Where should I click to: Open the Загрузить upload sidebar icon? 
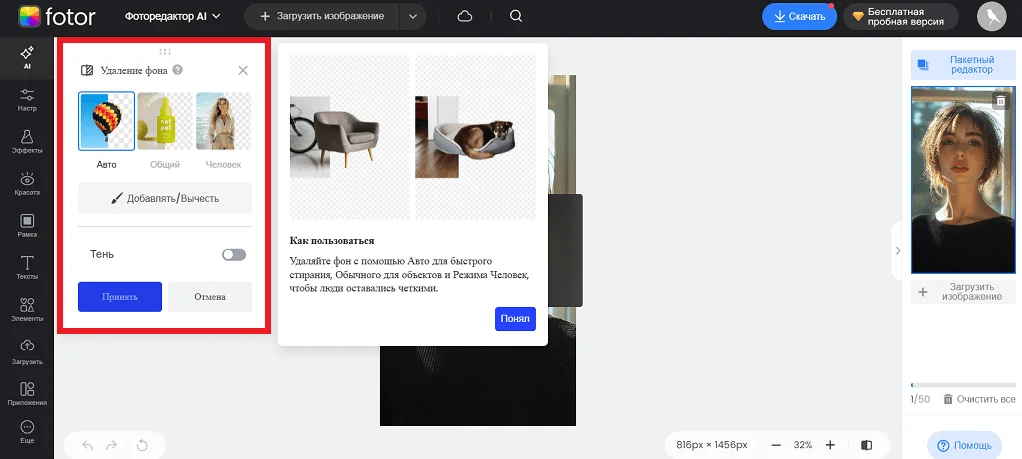pos(27,352)
